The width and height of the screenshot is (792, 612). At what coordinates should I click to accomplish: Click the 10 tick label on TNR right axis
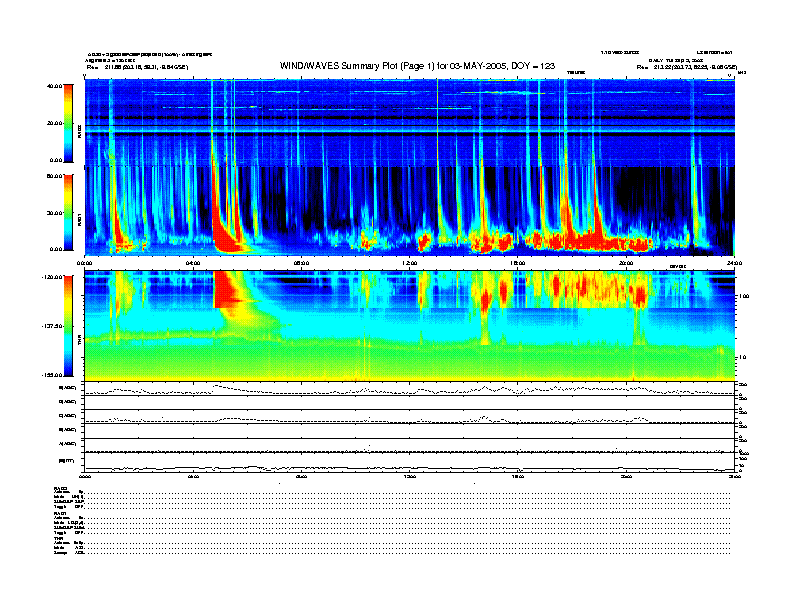pyautogui.click(x=742, y=358)
